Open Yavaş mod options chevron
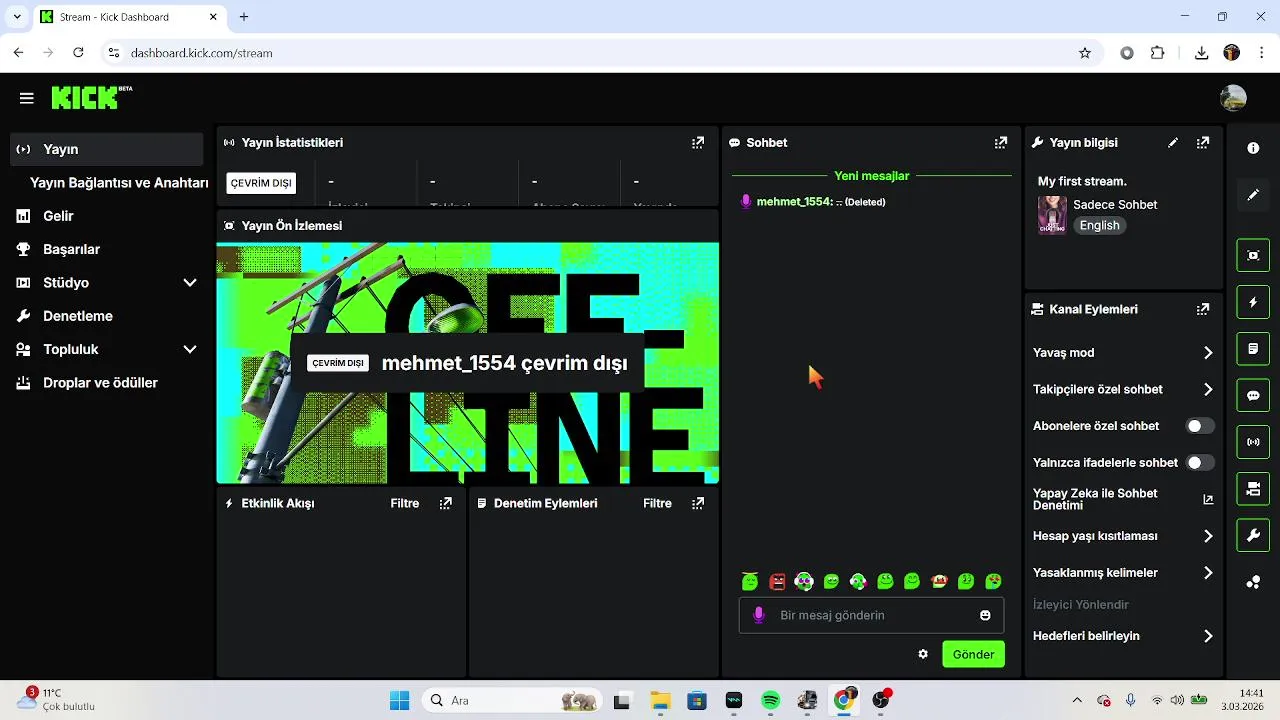The height and width of the screenshot is (720, 1280). point(1208,353)
